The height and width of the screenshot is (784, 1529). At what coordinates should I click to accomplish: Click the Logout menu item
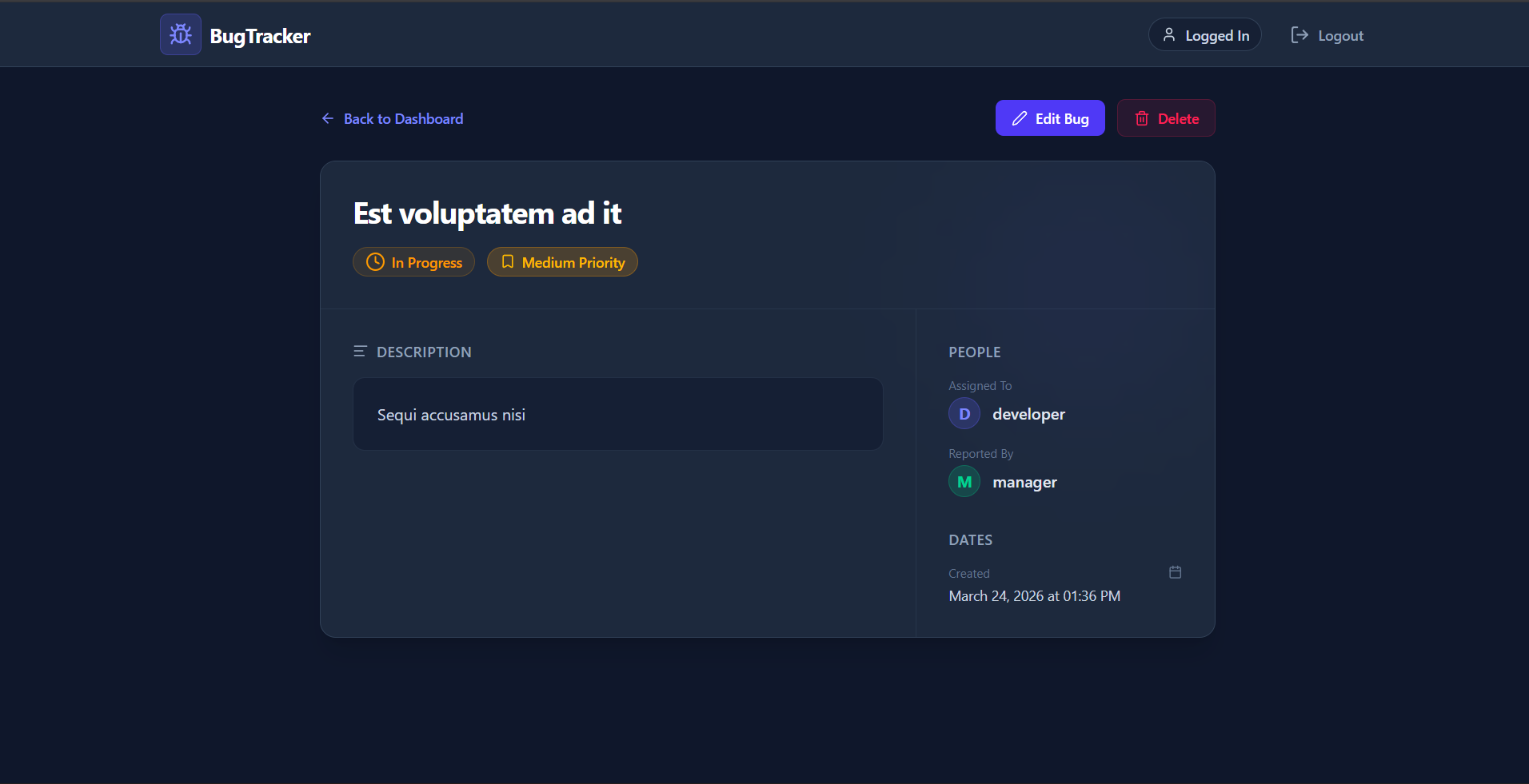(1339, 35)
